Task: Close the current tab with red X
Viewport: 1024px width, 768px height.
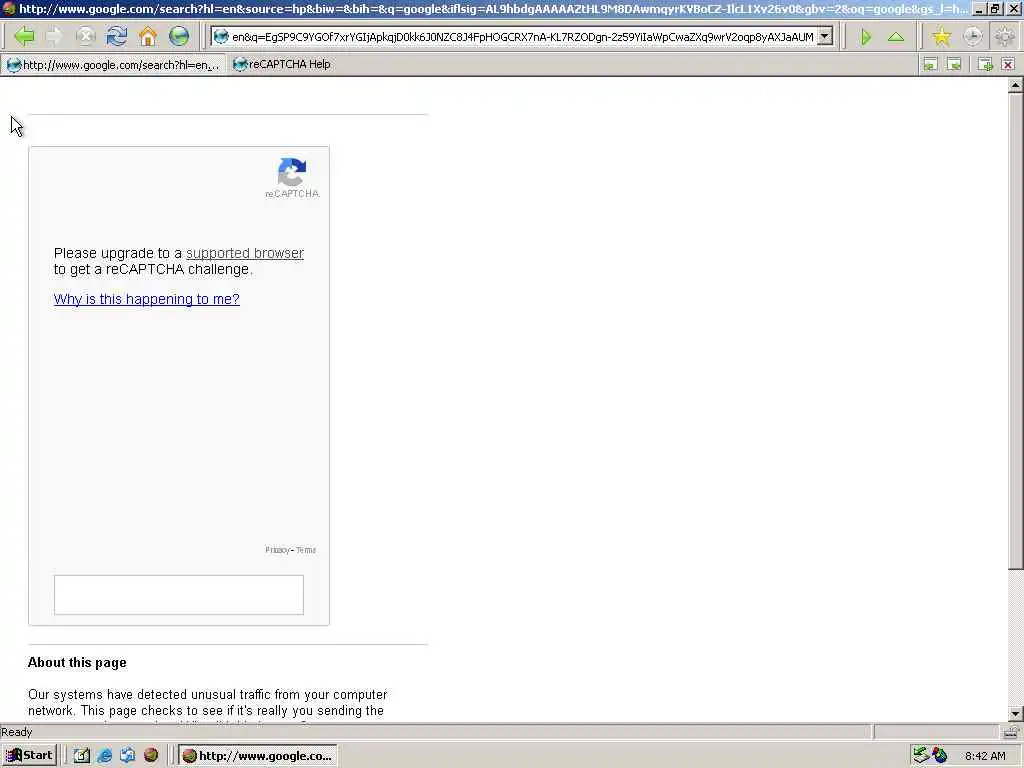Action: click(1008, 65)
